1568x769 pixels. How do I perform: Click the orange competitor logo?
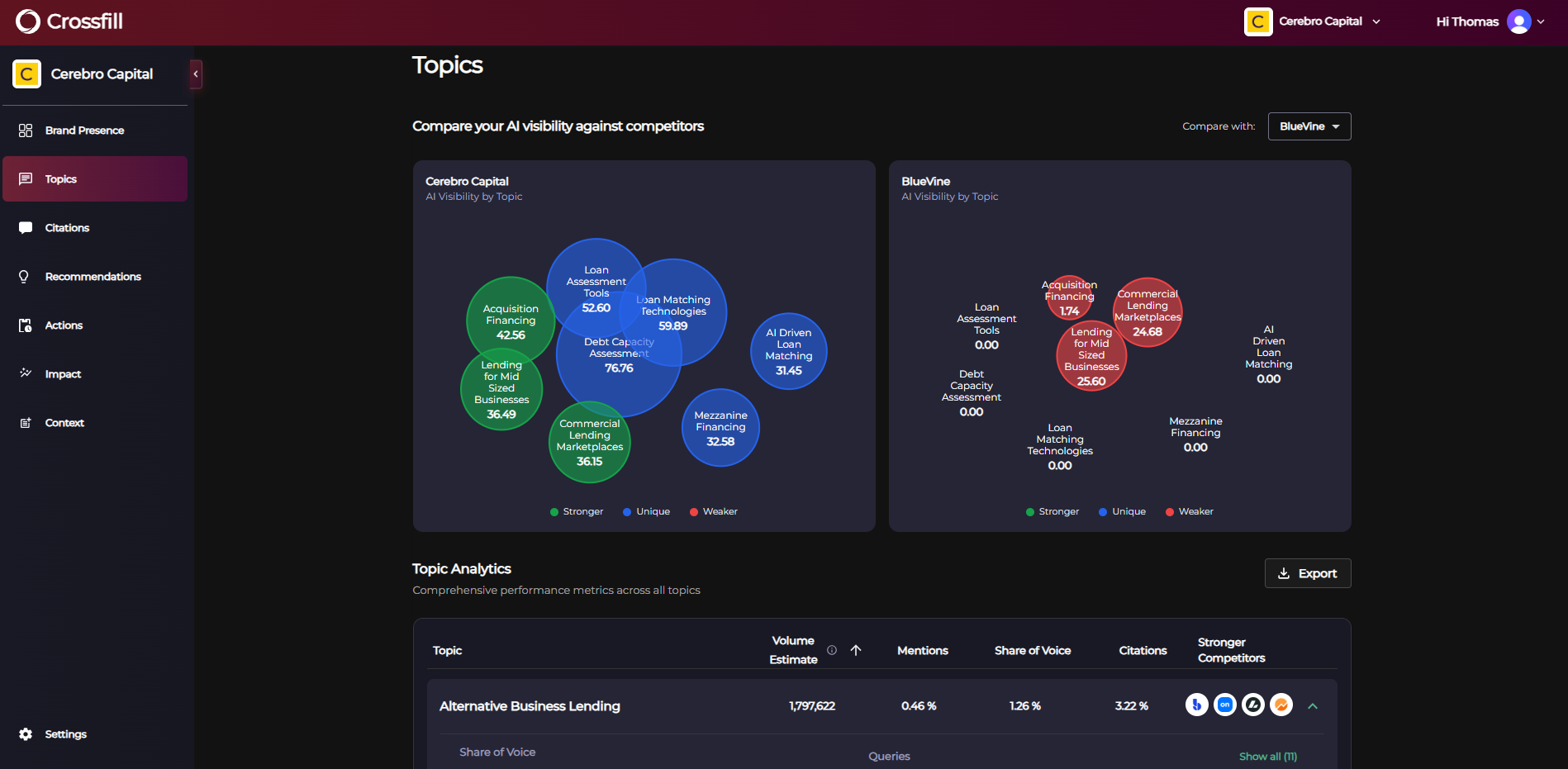pyautogui.click(x=1281, y=705)
